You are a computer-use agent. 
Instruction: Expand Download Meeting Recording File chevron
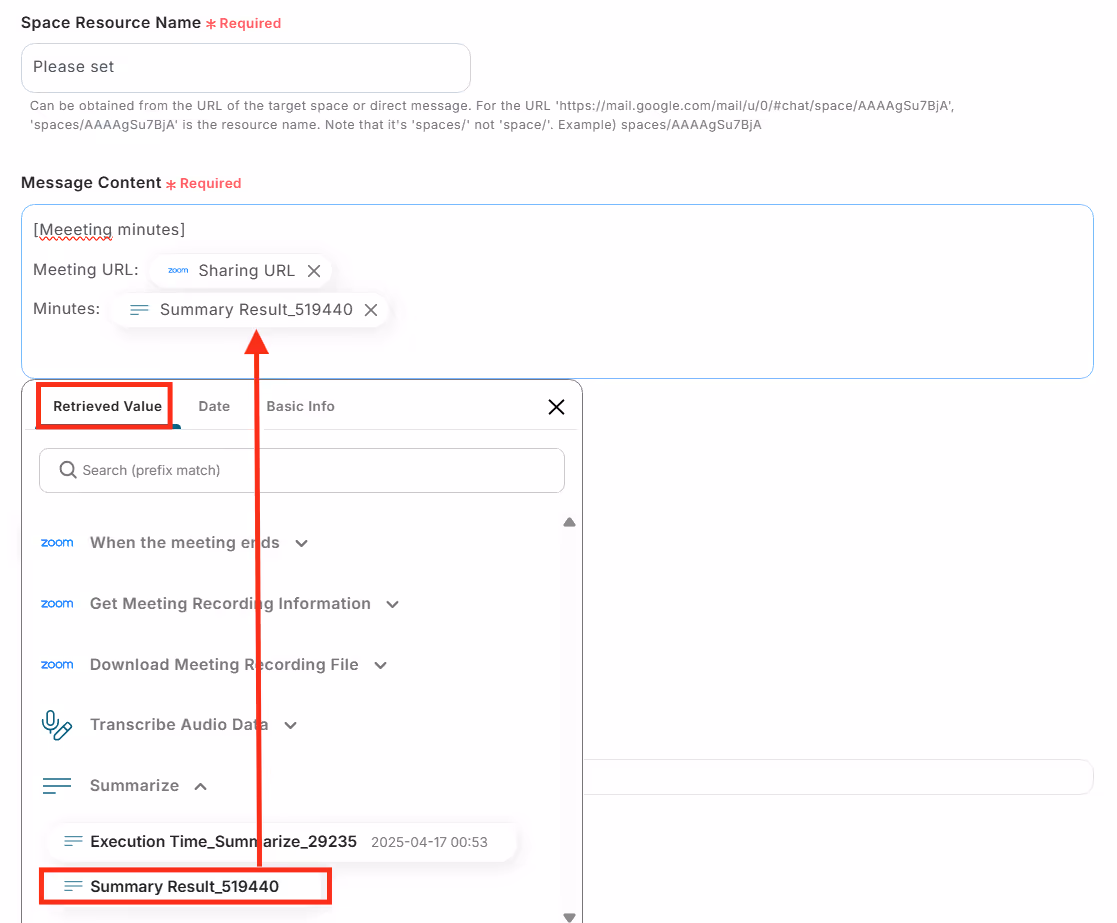click(x=381, y=665)
